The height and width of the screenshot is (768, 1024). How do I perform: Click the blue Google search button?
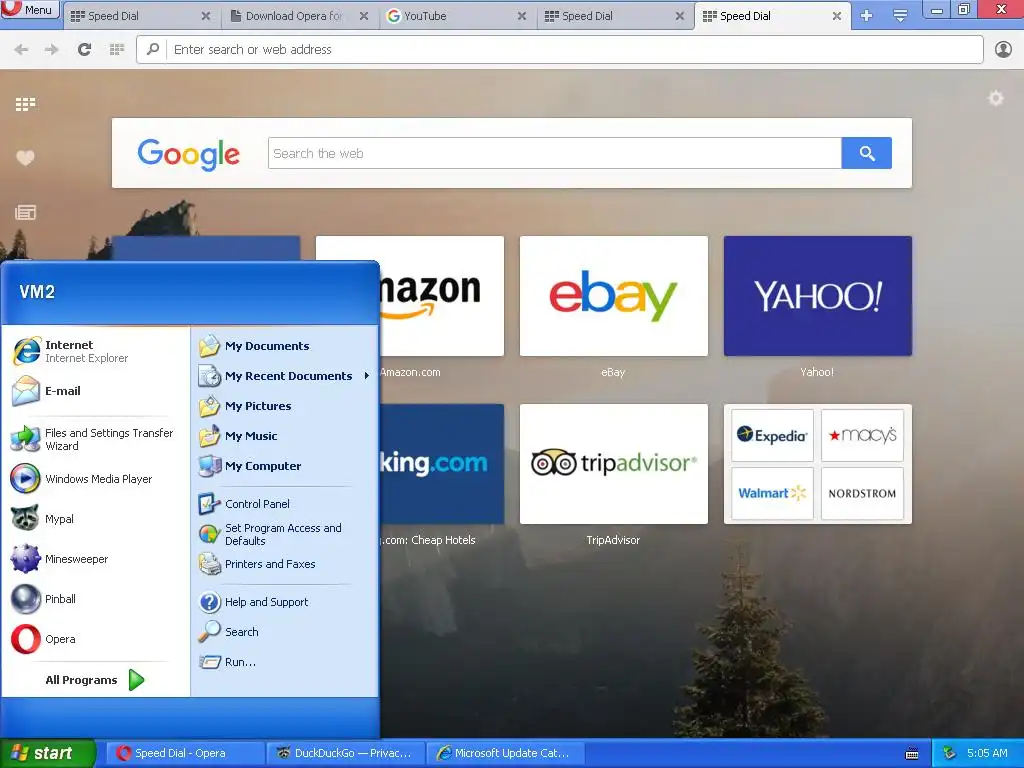click(867, 153)
